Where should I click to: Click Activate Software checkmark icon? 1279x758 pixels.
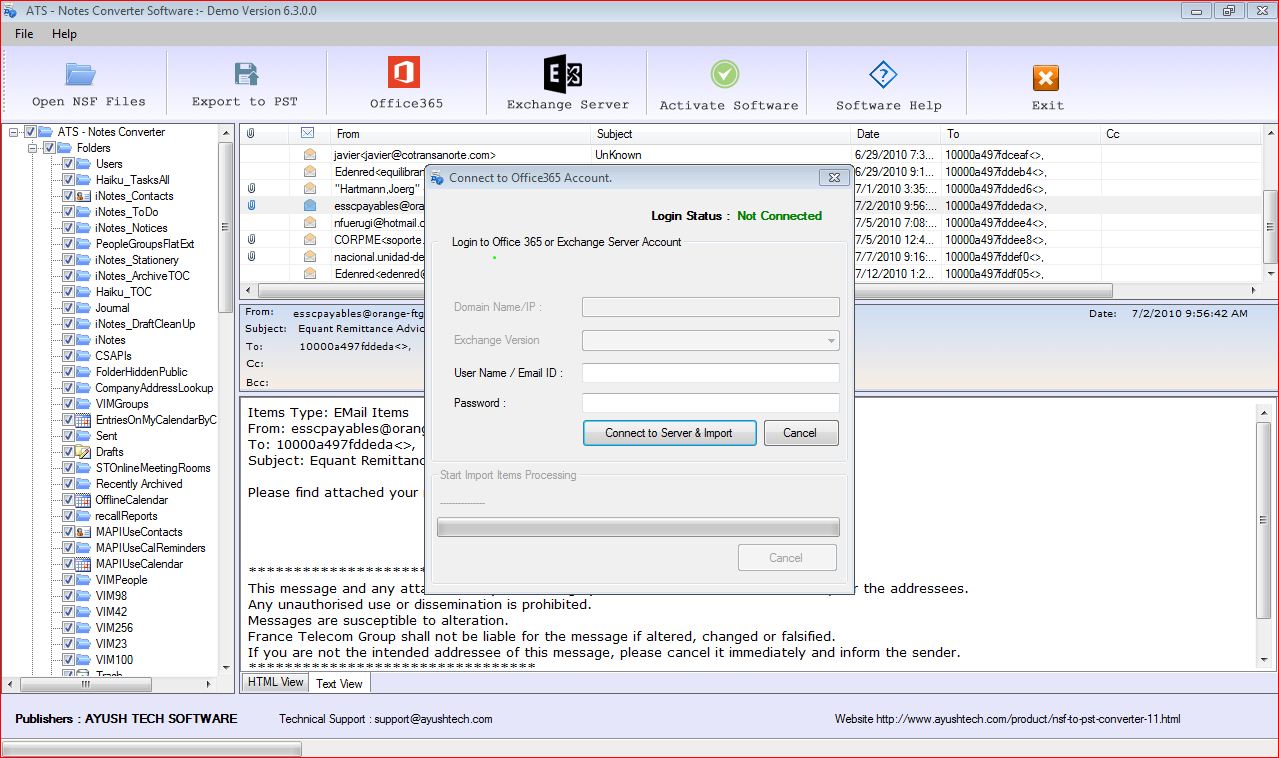(725, 74)
